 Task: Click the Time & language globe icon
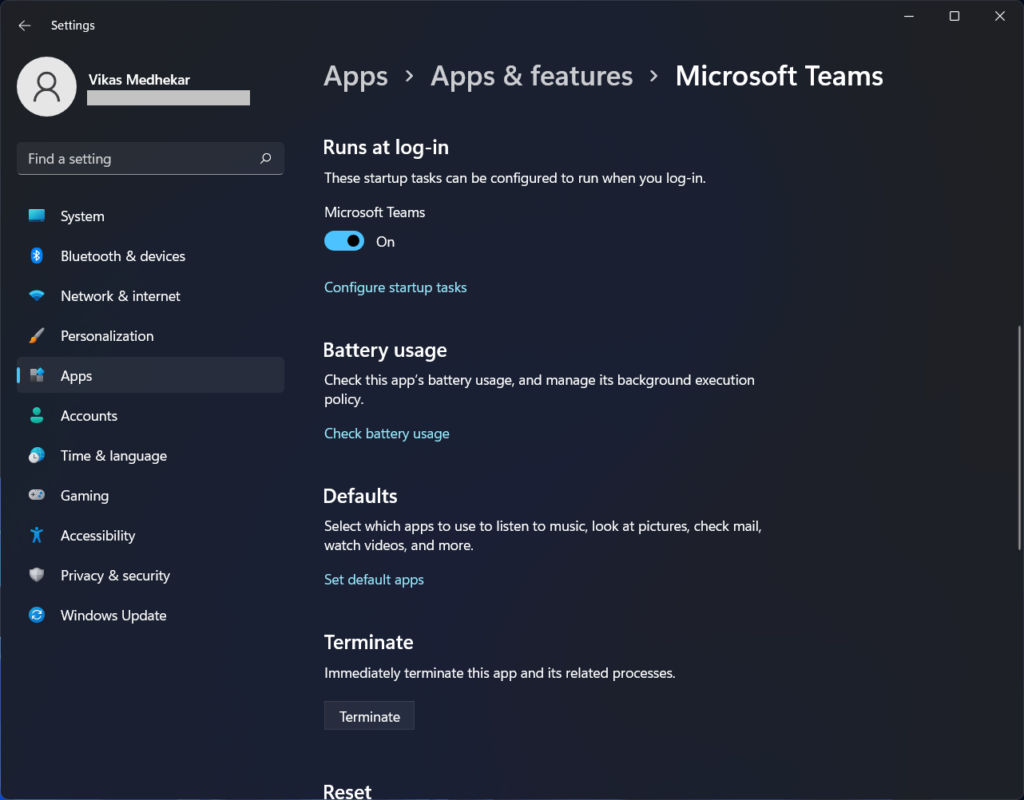click(37, 455)
